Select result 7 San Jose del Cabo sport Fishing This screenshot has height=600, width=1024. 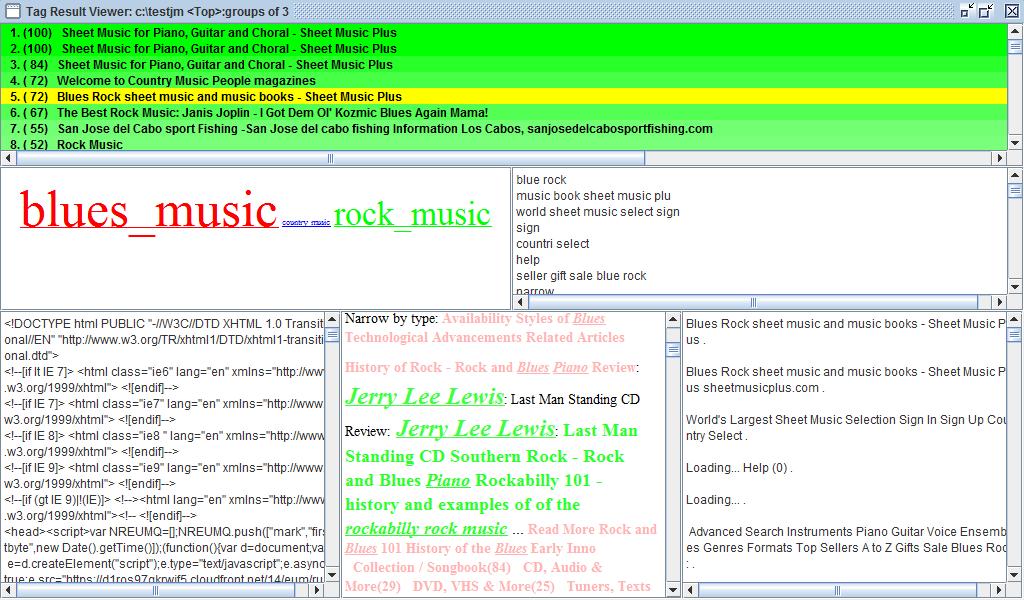(x=504, y=129)
